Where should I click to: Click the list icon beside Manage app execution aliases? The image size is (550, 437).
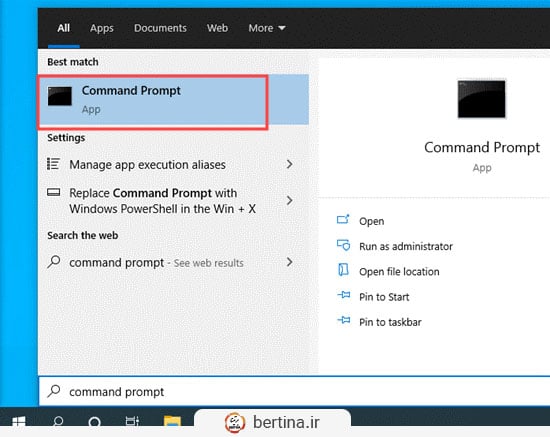[x=54, y=164]
